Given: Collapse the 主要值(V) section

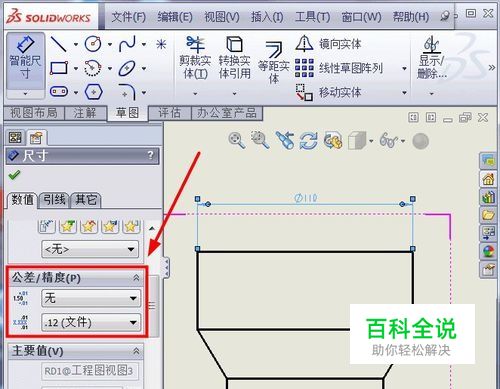Looking at the screenshot, I should 136,351.
